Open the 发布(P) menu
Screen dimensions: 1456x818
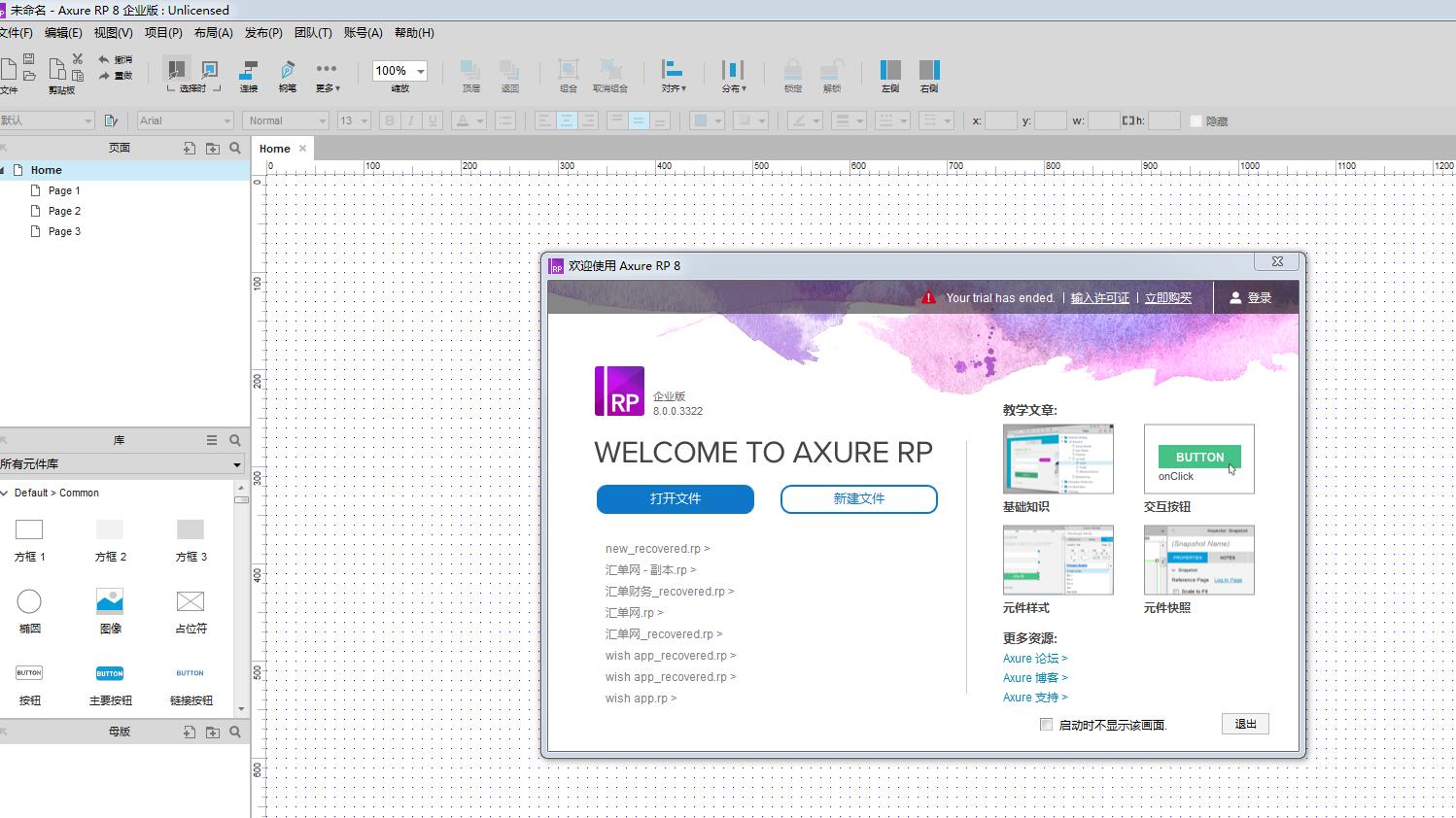coord(263,33)
